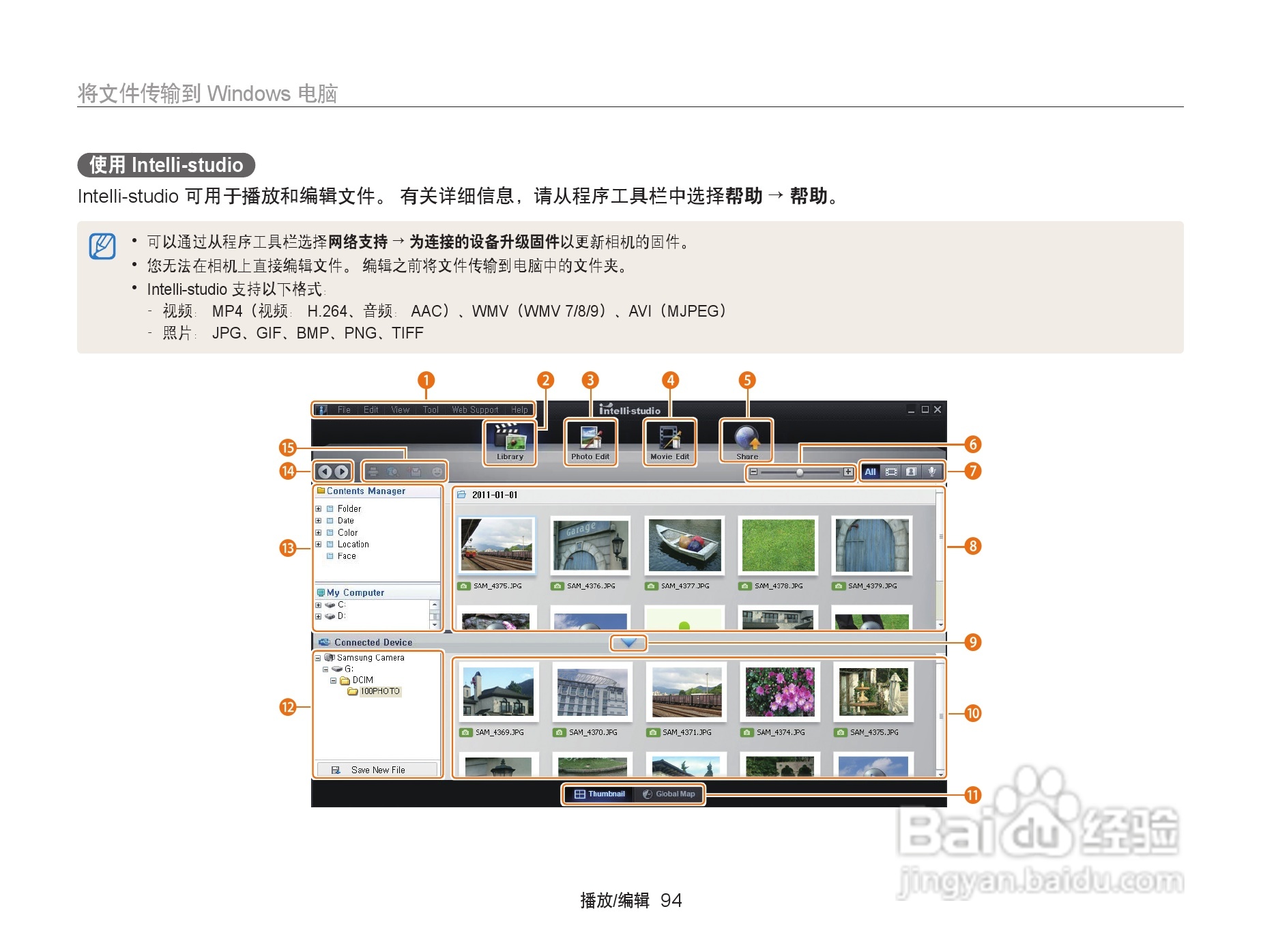
Task: Collapse the DCIM folder node
Action: (334, 681)
